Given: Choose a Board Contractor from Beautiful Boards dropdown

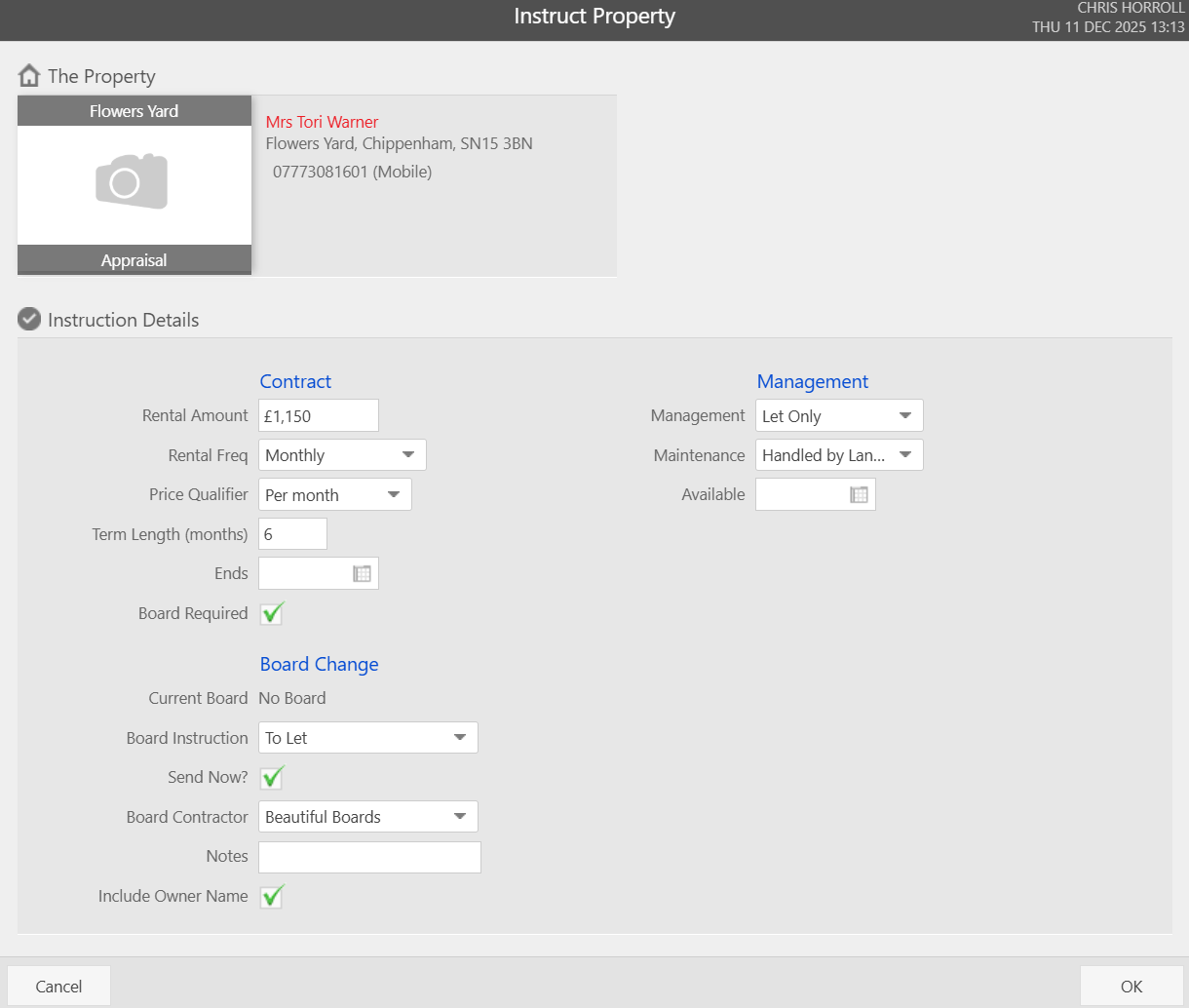Looking at the screenshot, I should pos(368,817).
